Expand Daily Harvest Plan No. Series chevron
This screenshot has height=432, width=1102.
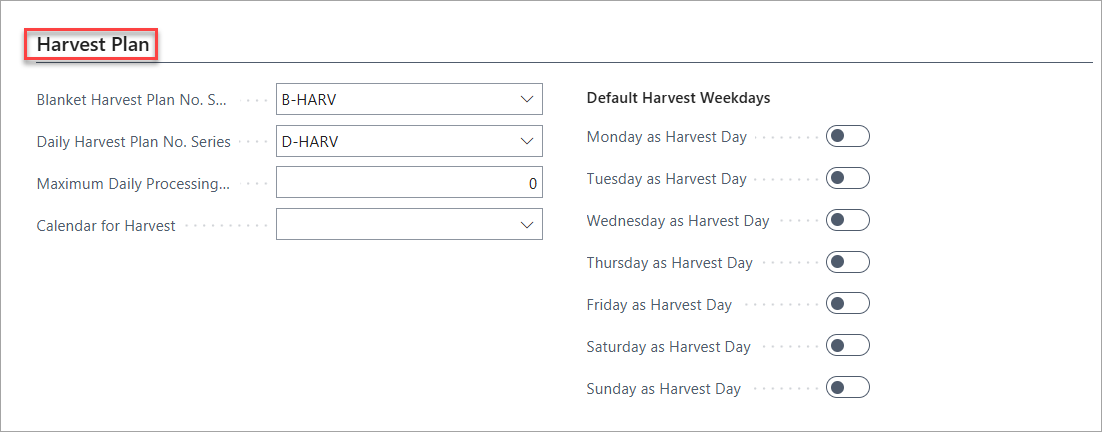[x=527, y=141]
